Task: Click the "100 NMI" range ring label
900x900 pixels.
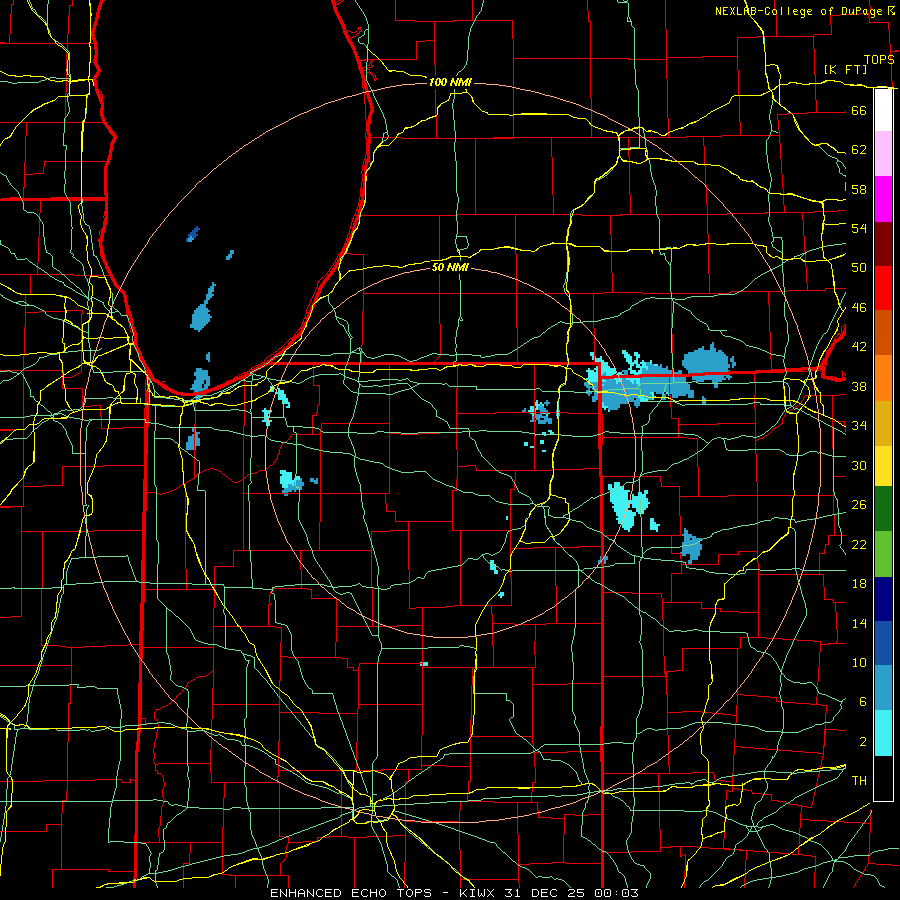Action: coord(450,82)
